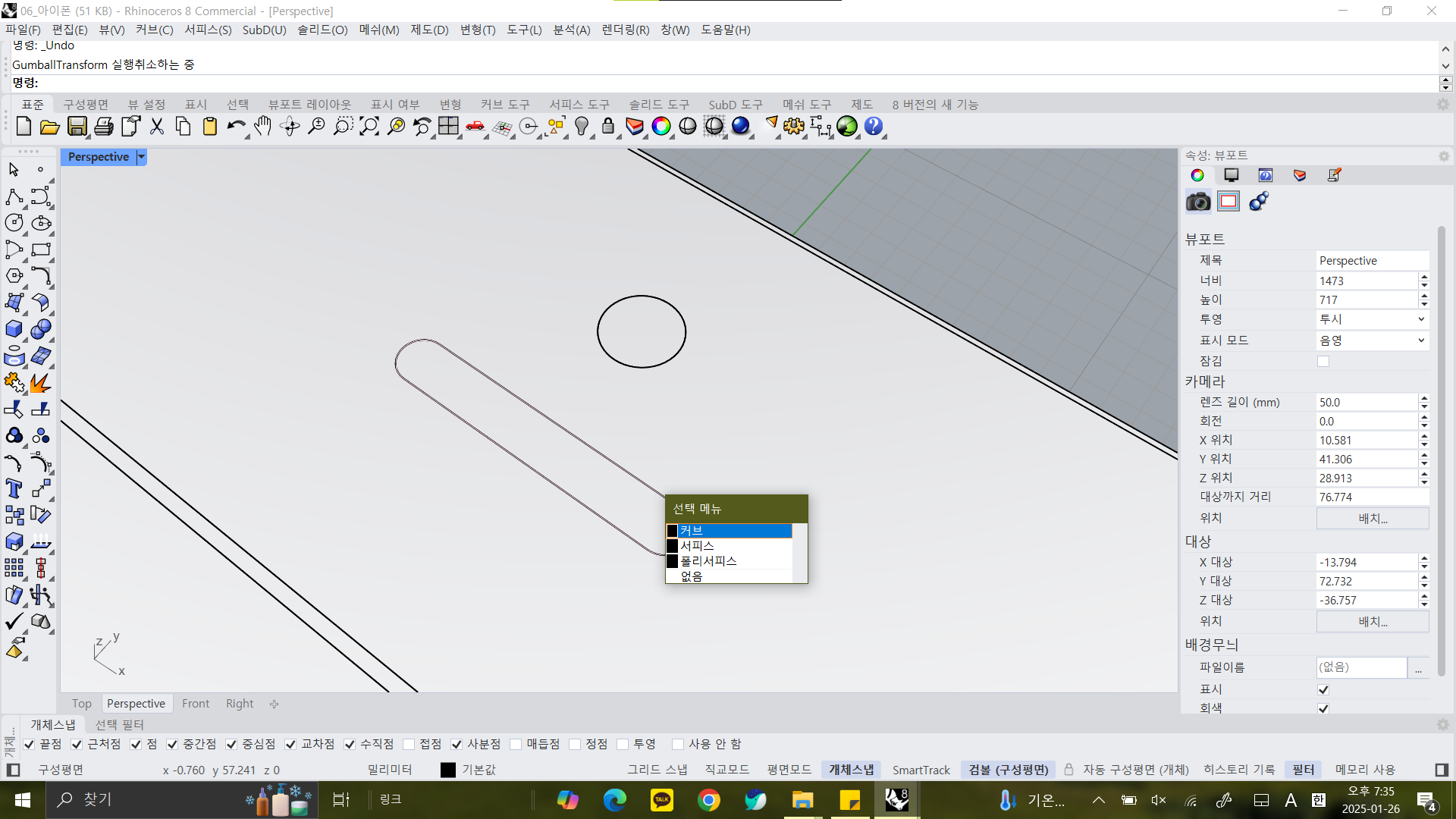Switch to the Front viewport tab

[x=196, y=704]
